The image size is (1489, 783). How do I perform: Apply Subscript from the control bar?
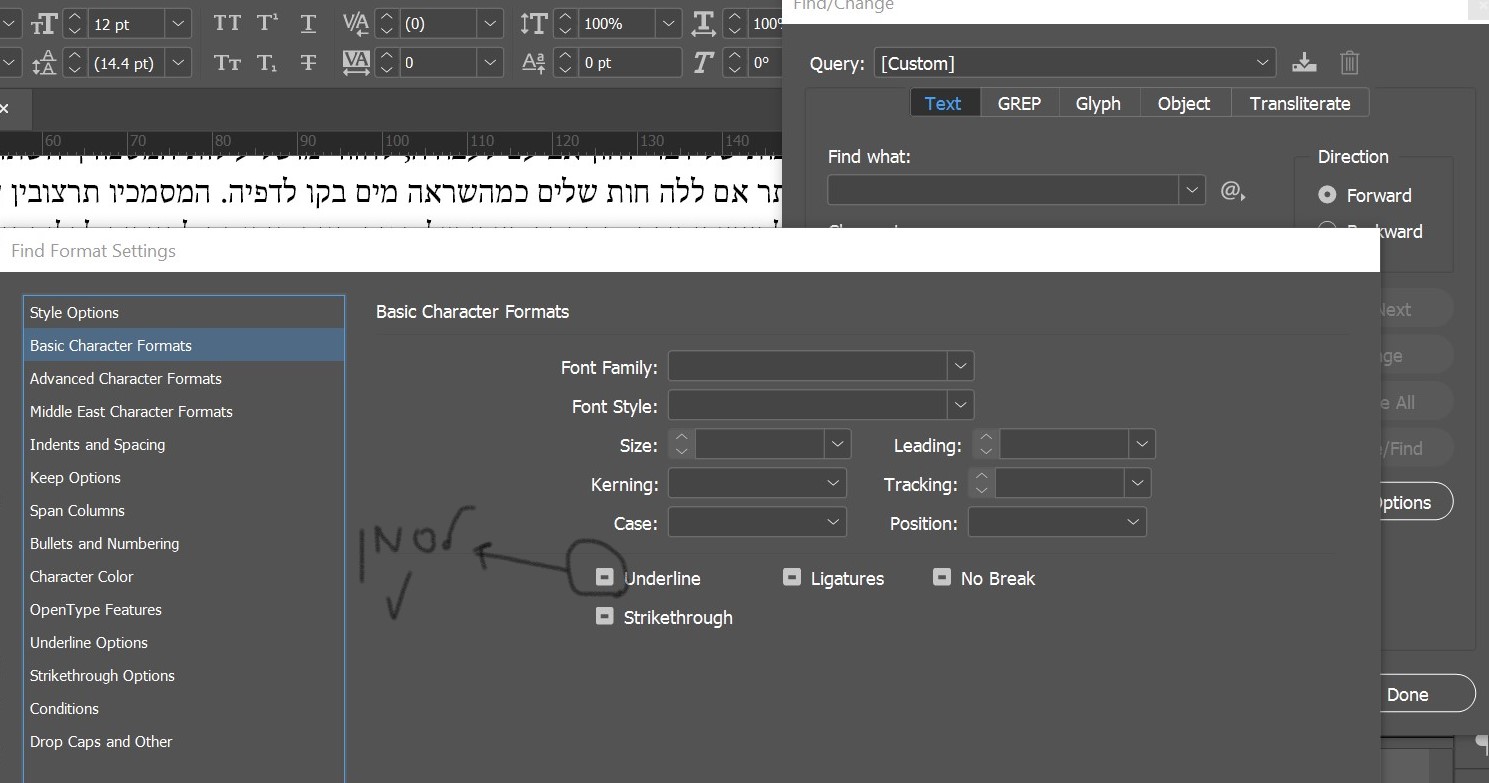click(267, 62)
